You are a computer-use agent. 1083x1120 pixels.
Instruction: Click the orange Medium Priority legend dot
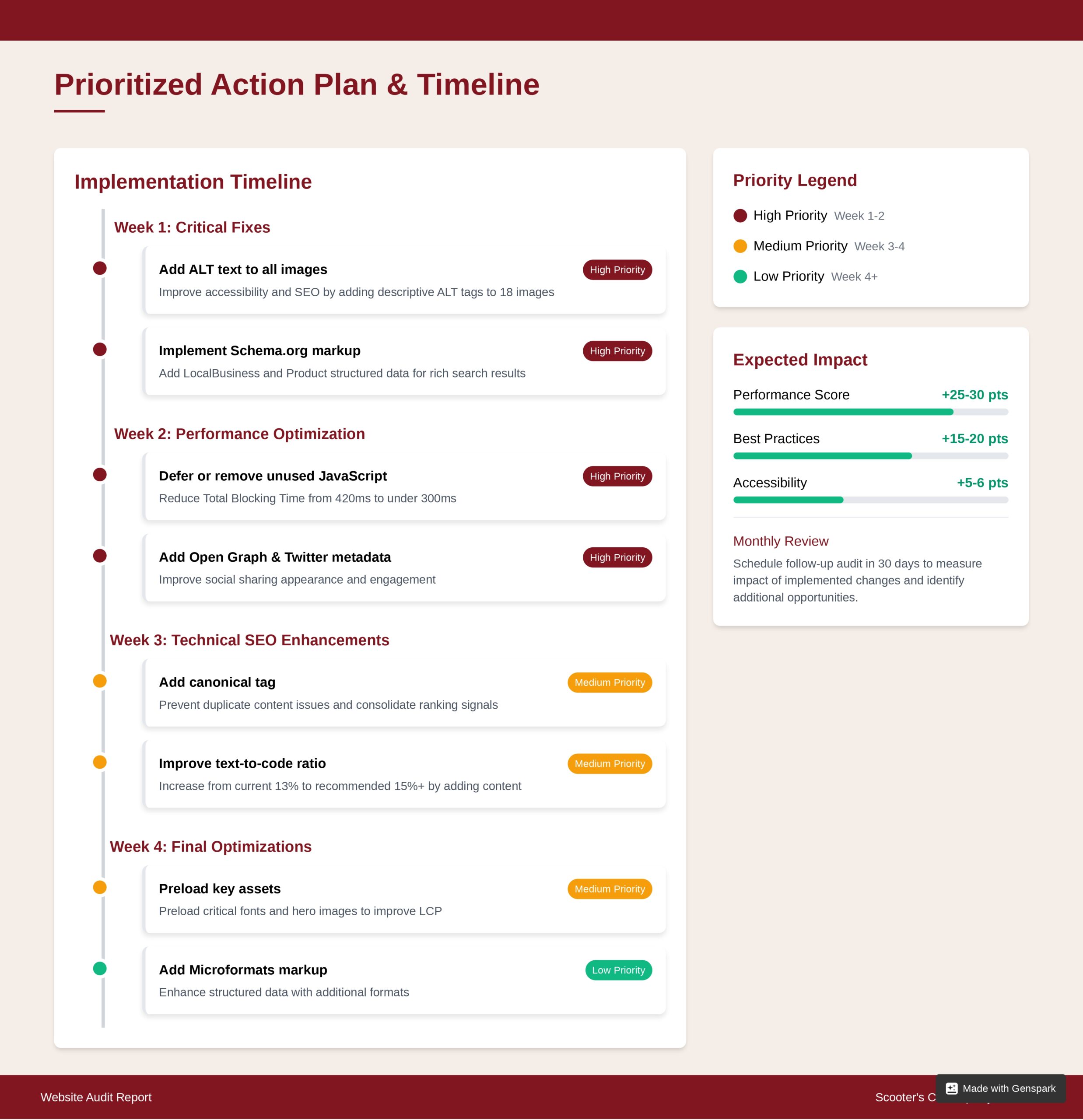coord(740,246)
